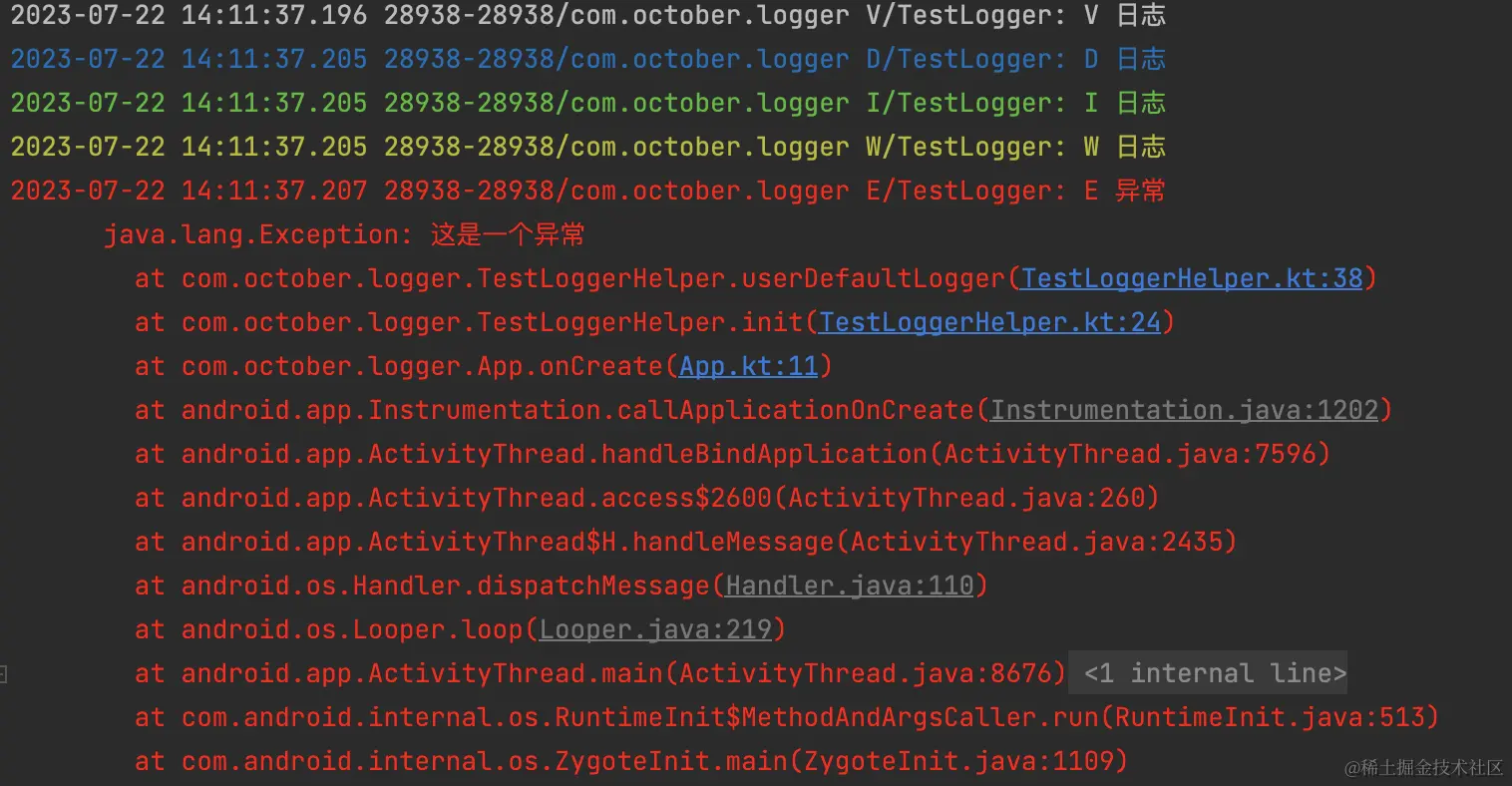
Task: Click the App.onCreate method text
Action: point(569,366)
